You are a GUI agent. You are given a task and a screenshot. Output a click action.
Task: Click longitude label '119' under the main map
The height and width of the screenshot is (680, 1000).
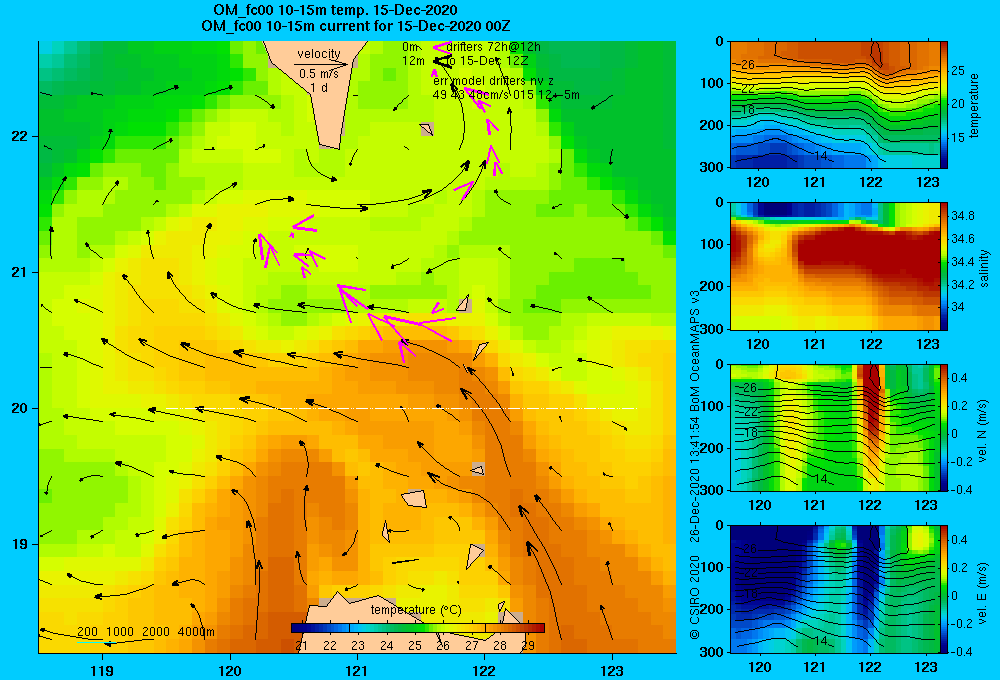pos(102,670)
